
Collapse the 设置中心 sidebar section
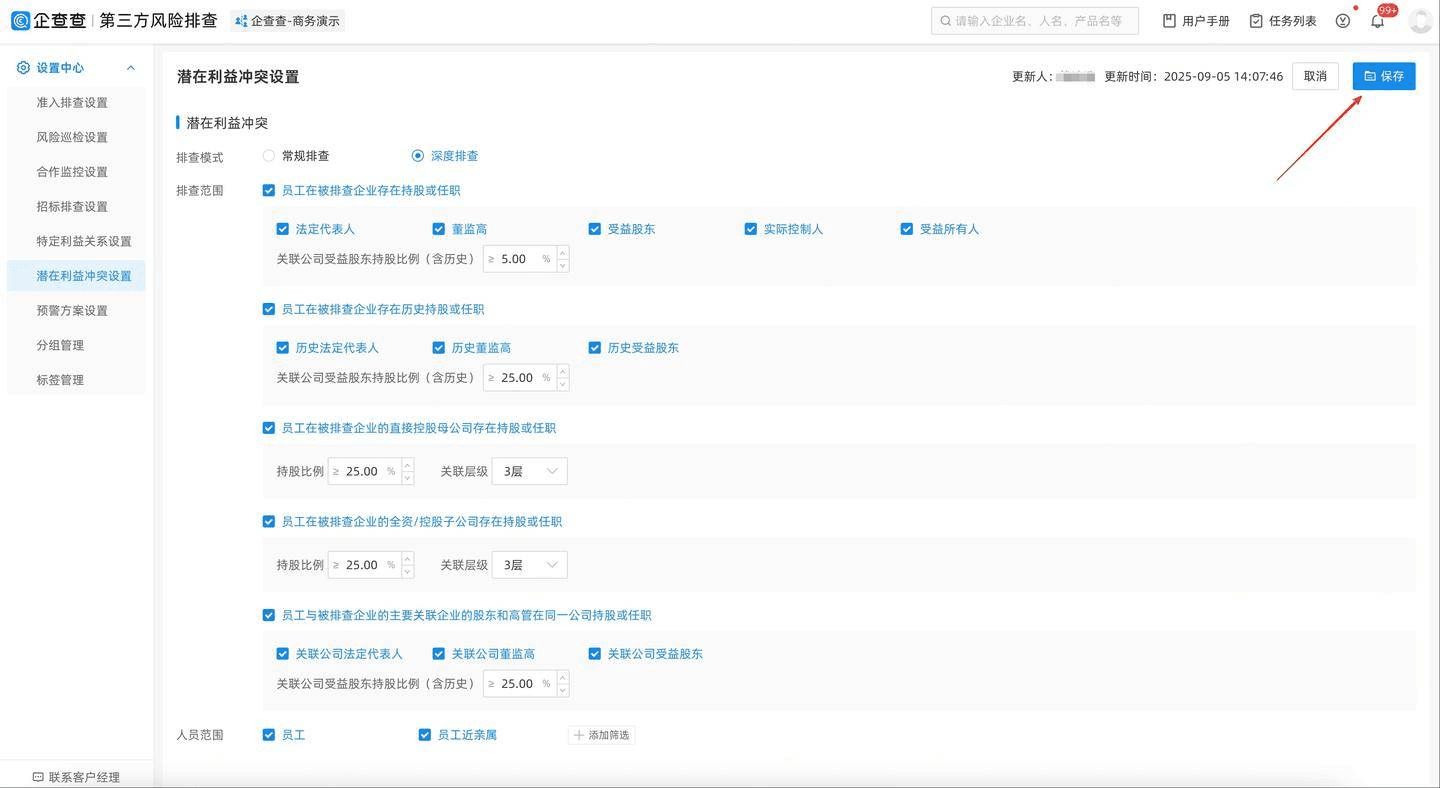point(130,68)
